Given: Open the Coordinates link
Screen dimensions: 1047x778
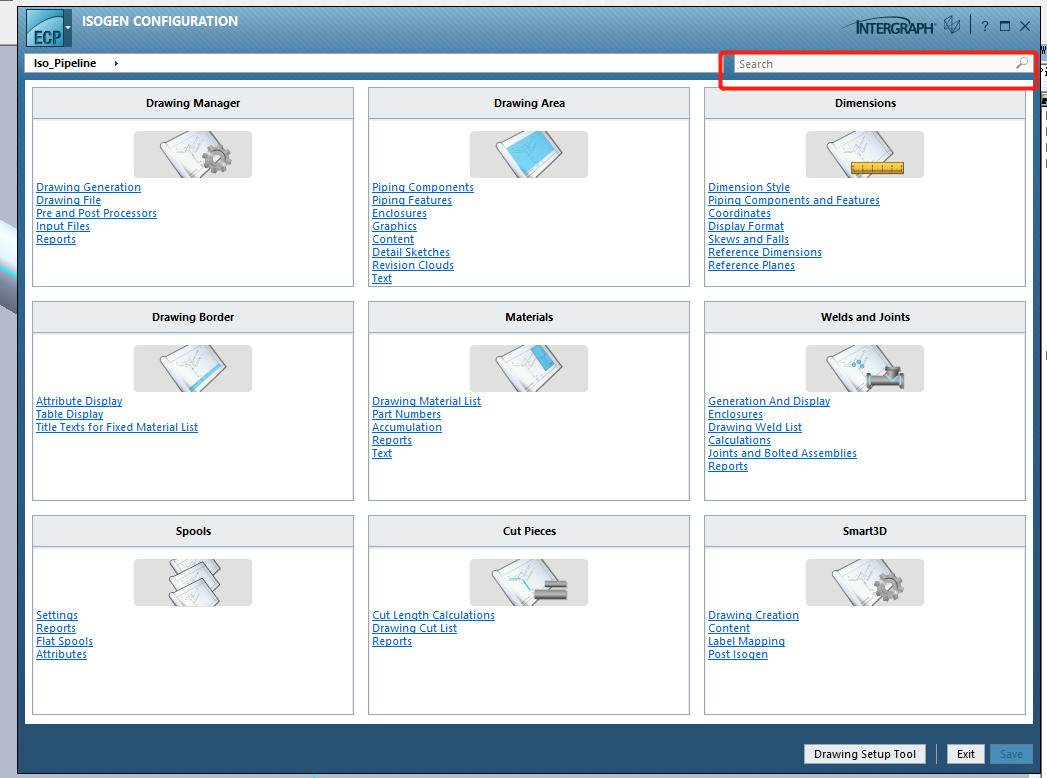Looking at the screenshot, I should [x=739, y=214].
